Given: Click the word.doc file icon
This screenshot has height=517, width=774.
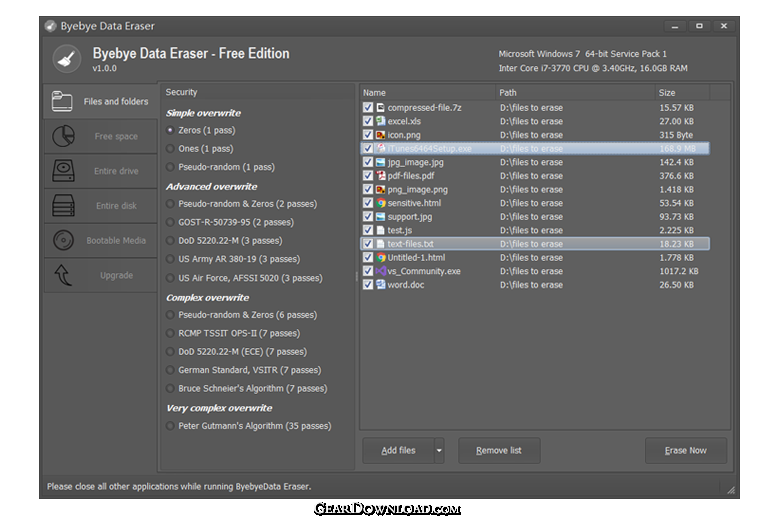Looking at the screenshot, I should point(381,284).
